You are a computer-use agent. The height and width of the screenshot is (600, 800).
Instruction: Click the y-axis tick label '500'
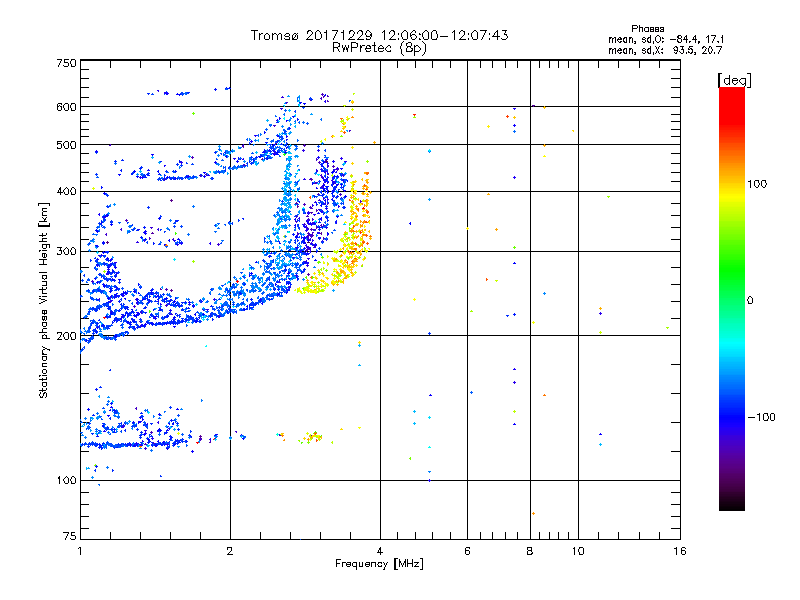67,145
